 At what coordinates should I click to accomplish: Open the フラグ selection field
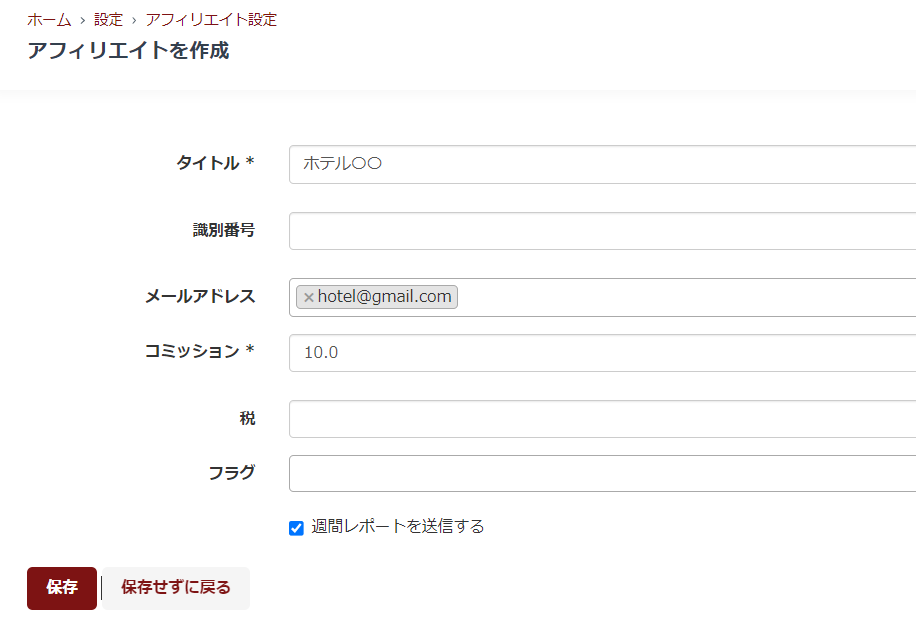coord(600,474)
